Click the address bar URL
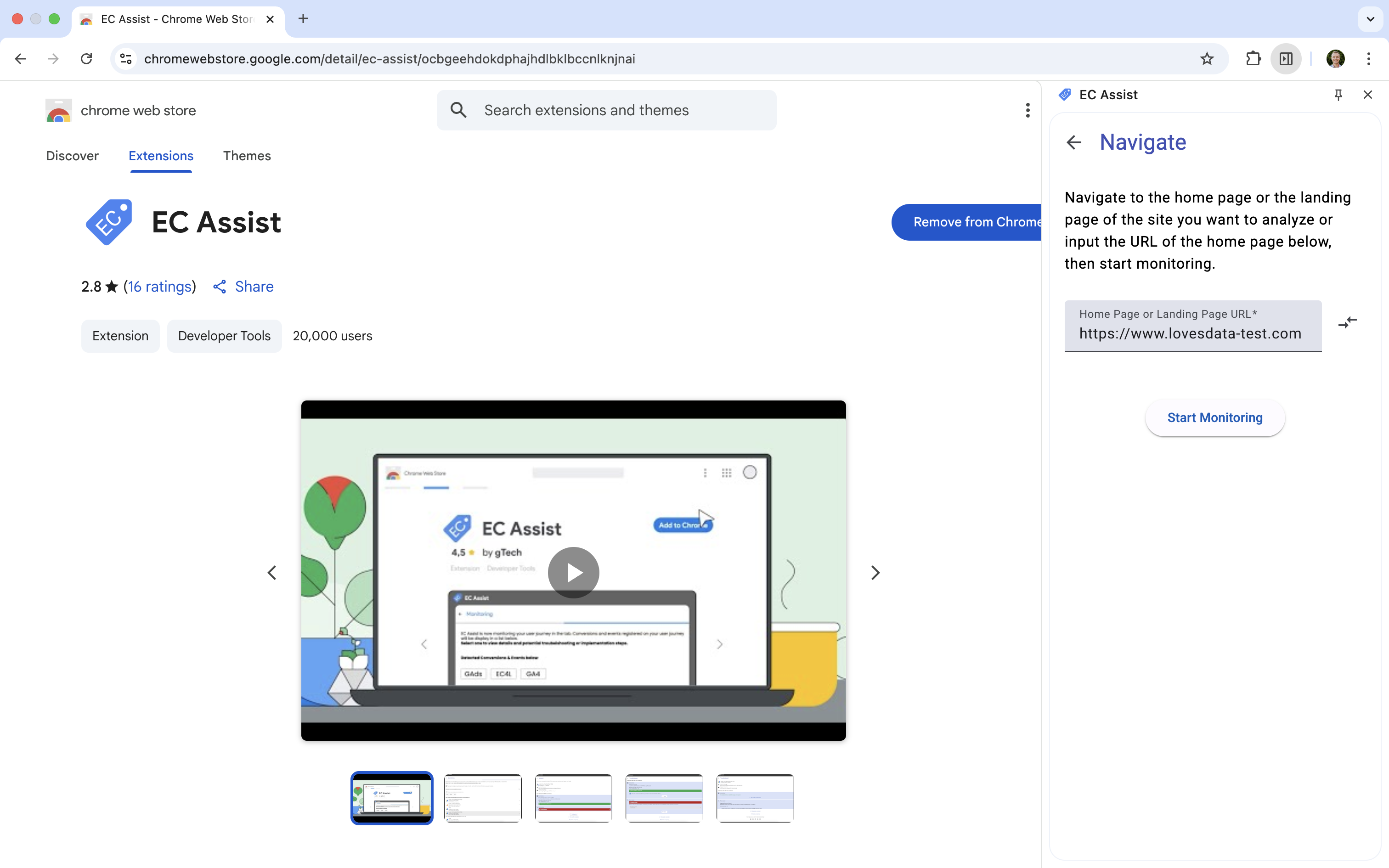Viewport: 1389px width, 868px height. tap(389, 59)
